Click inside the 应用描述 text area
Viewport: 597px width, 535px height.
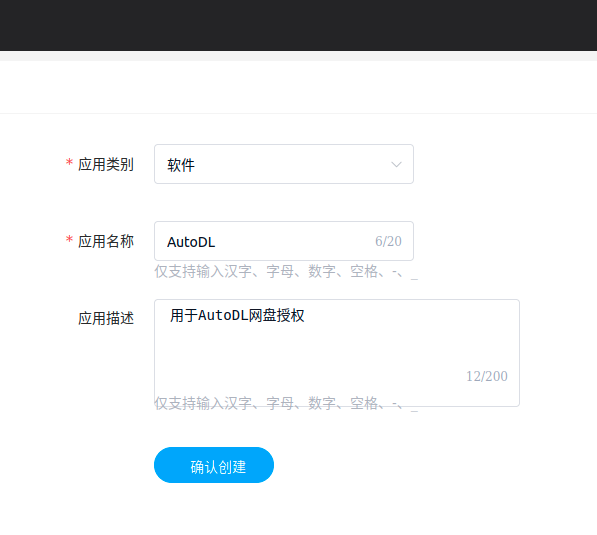pos(337,353)
